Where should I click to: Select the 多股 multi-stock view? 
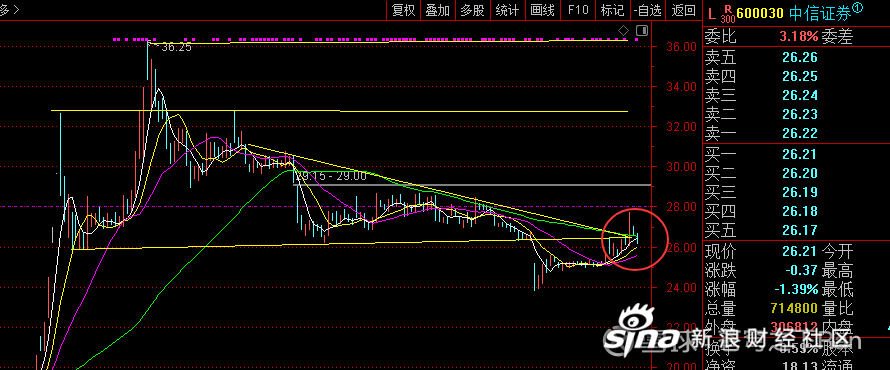[x=472, y=10]
